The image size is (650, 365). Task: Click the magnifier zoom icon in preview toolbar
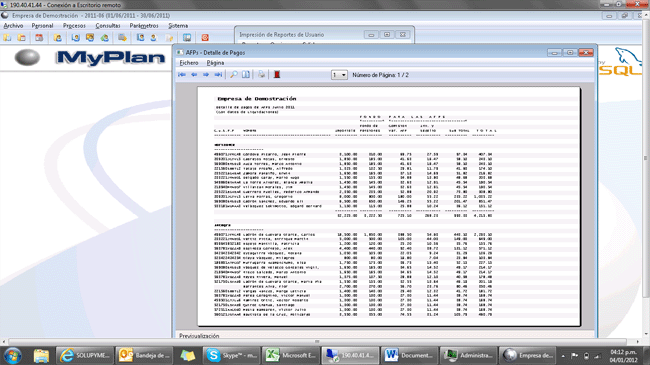click(234, 75)
